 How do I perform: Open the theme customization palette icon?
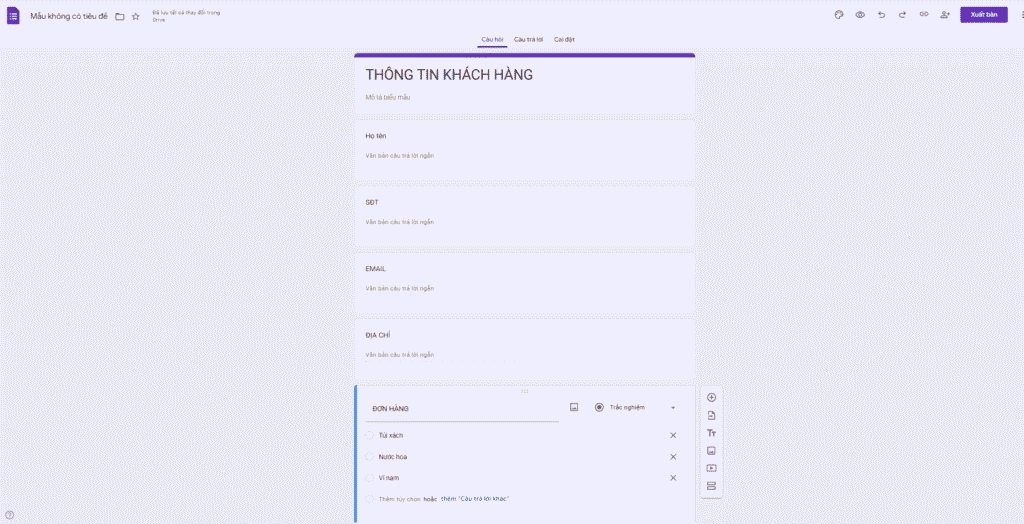(839, 15)
